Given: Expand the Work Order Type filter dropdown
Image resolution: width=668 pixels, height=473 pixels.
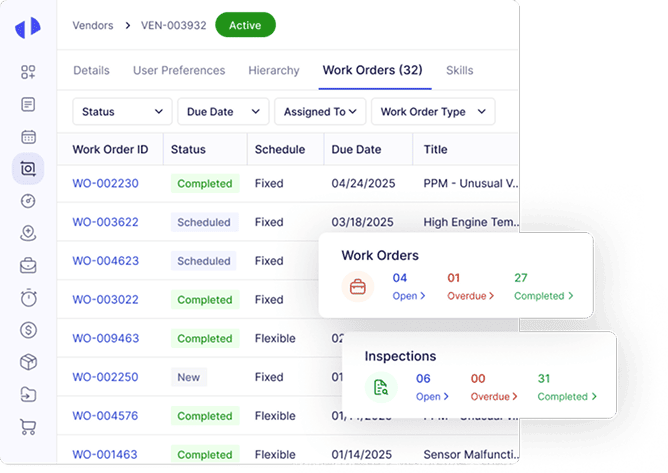Looking at the screenshot, I should (x=433, y=112).
